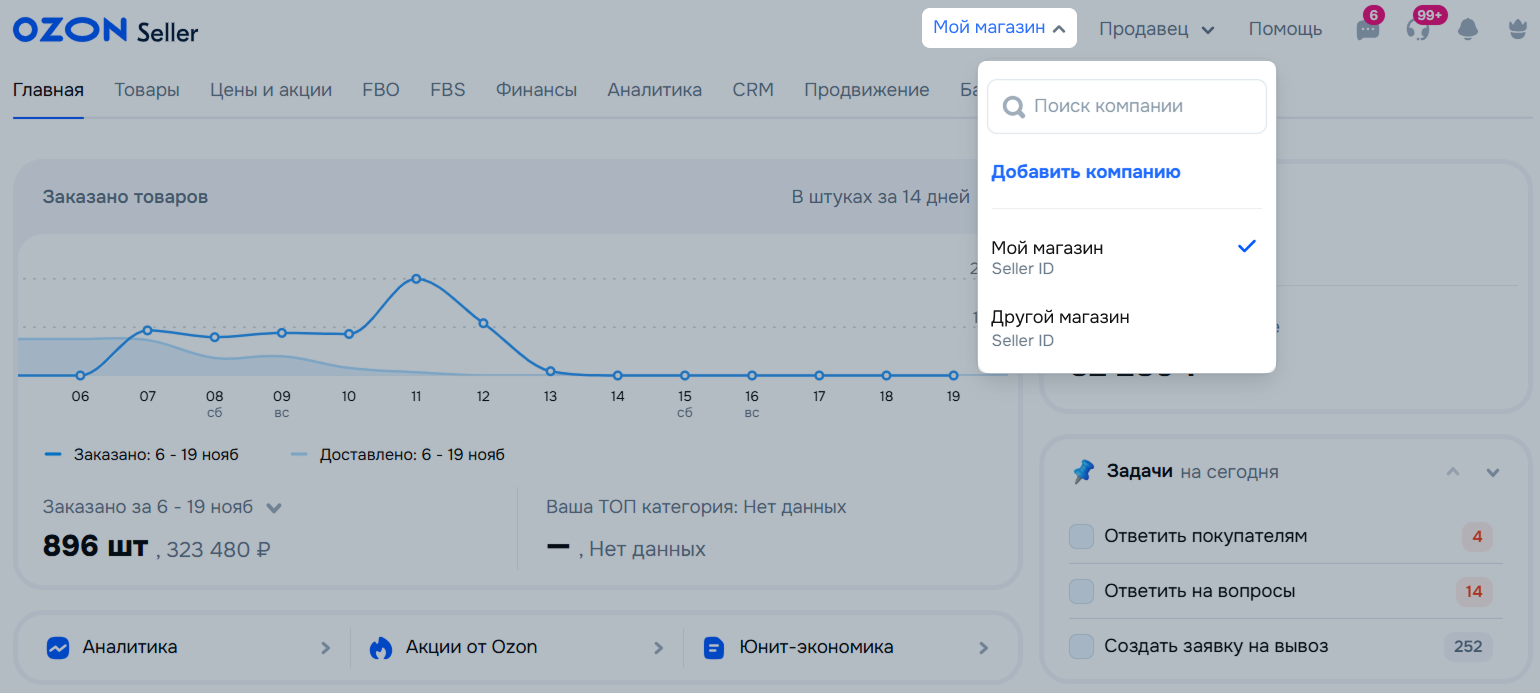
Task: Check the Ответить покупателям task
Action: pos(1081,537)
